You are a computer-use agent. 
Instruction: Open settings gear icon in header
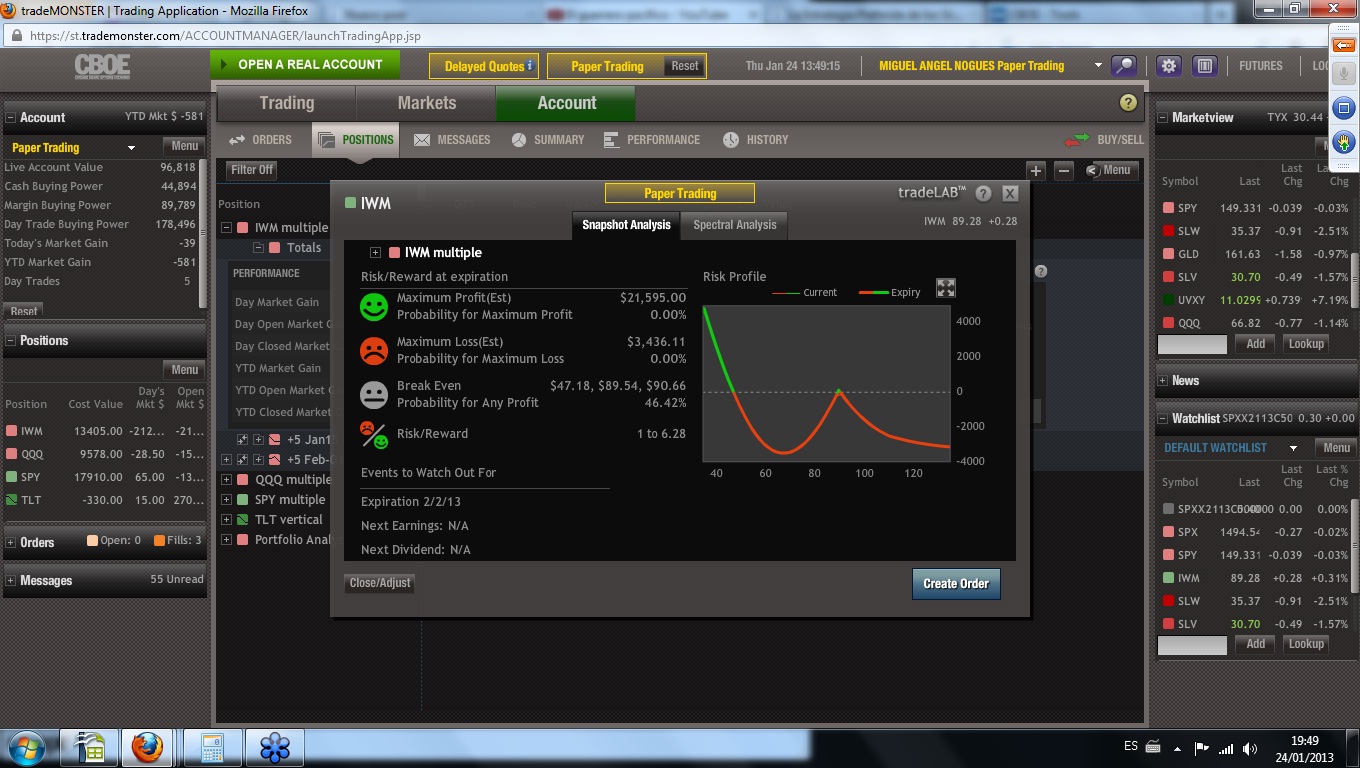pyautogui.click(x=1168, y=66)
